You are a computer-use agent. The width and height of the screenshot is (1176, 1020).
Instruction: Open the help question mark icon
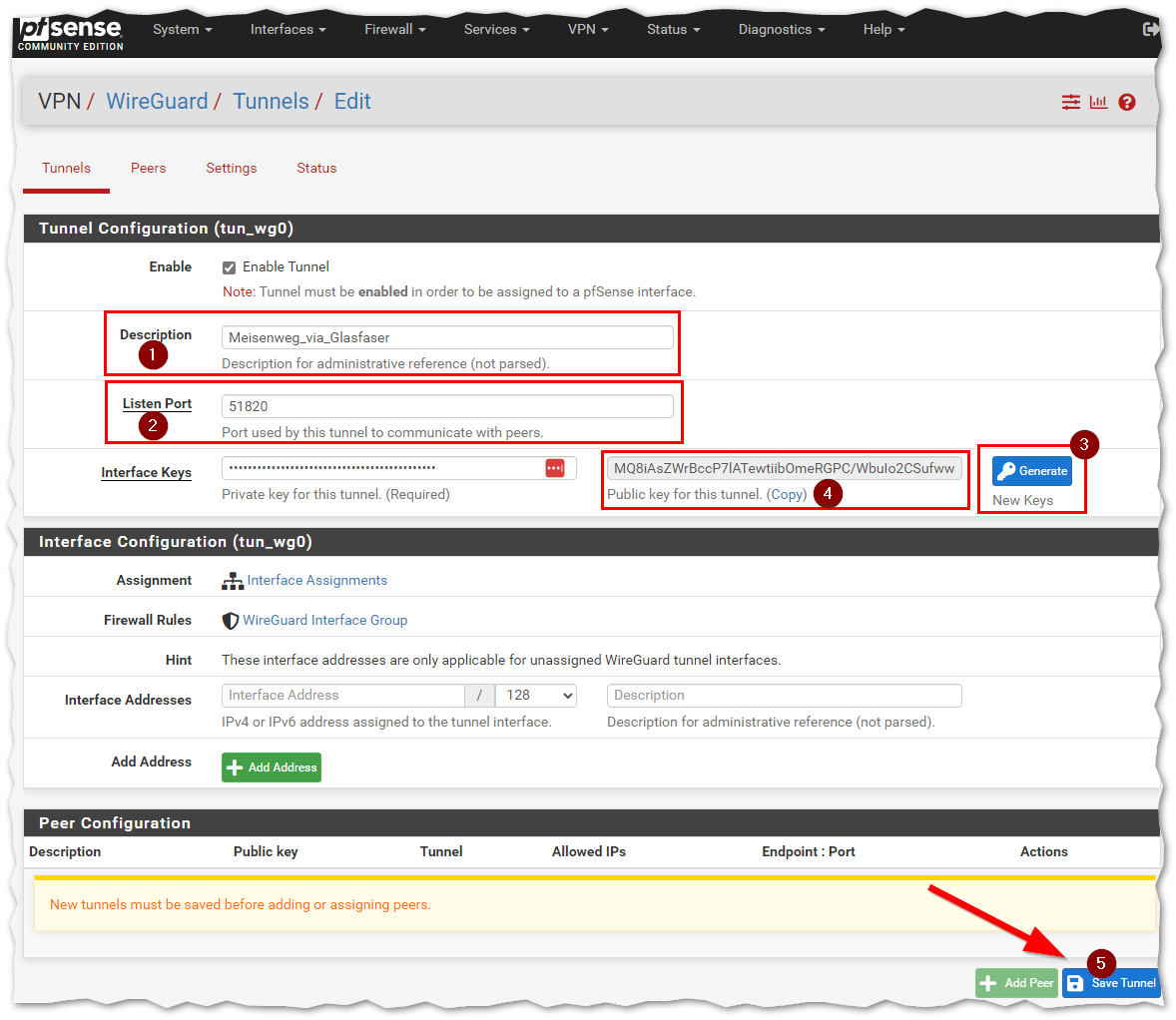pyautogui.click(x=1127, y=102)
